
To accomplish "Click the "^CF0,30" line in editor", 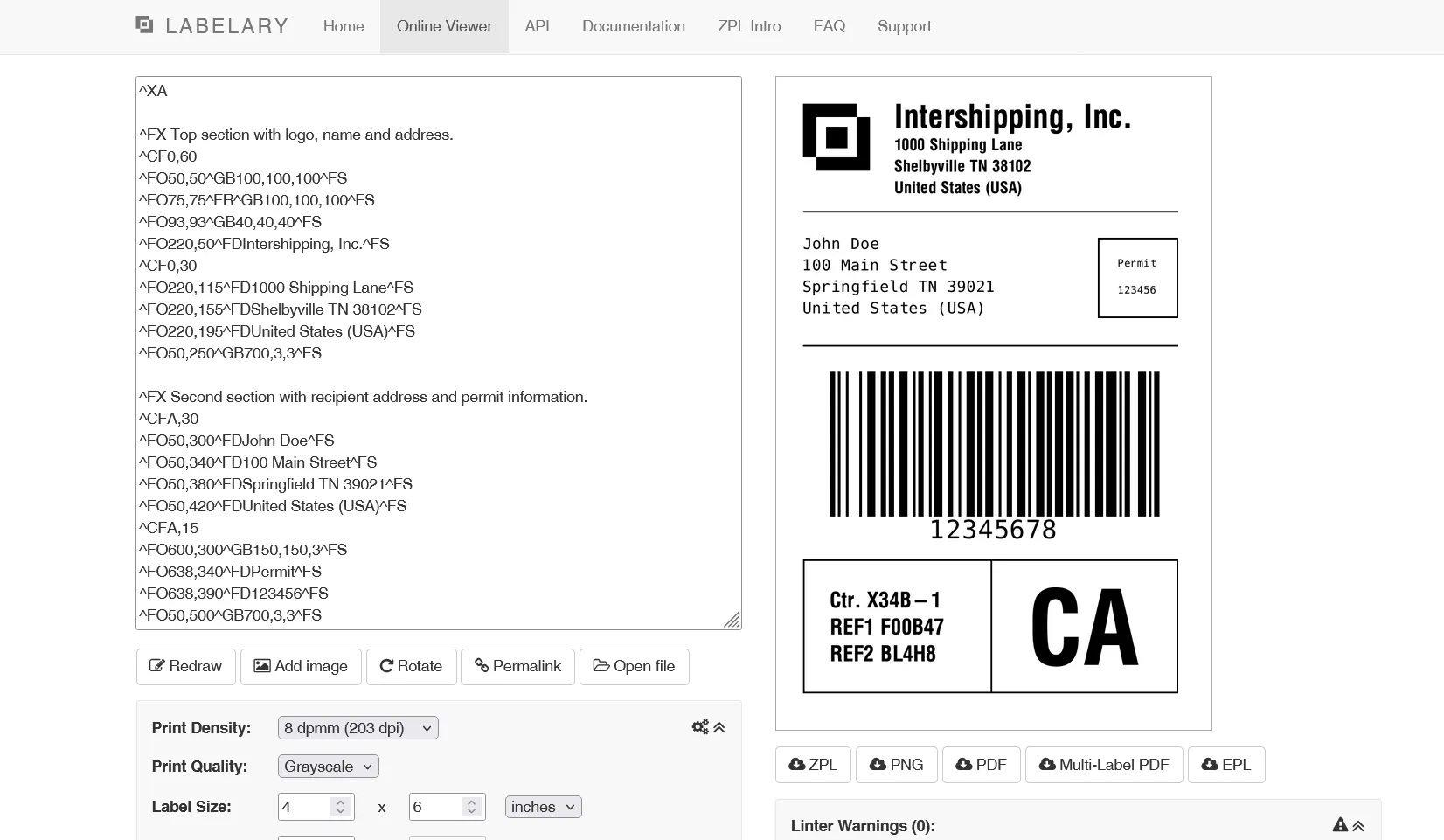I will pyautogui.click(x=168, y=266).
